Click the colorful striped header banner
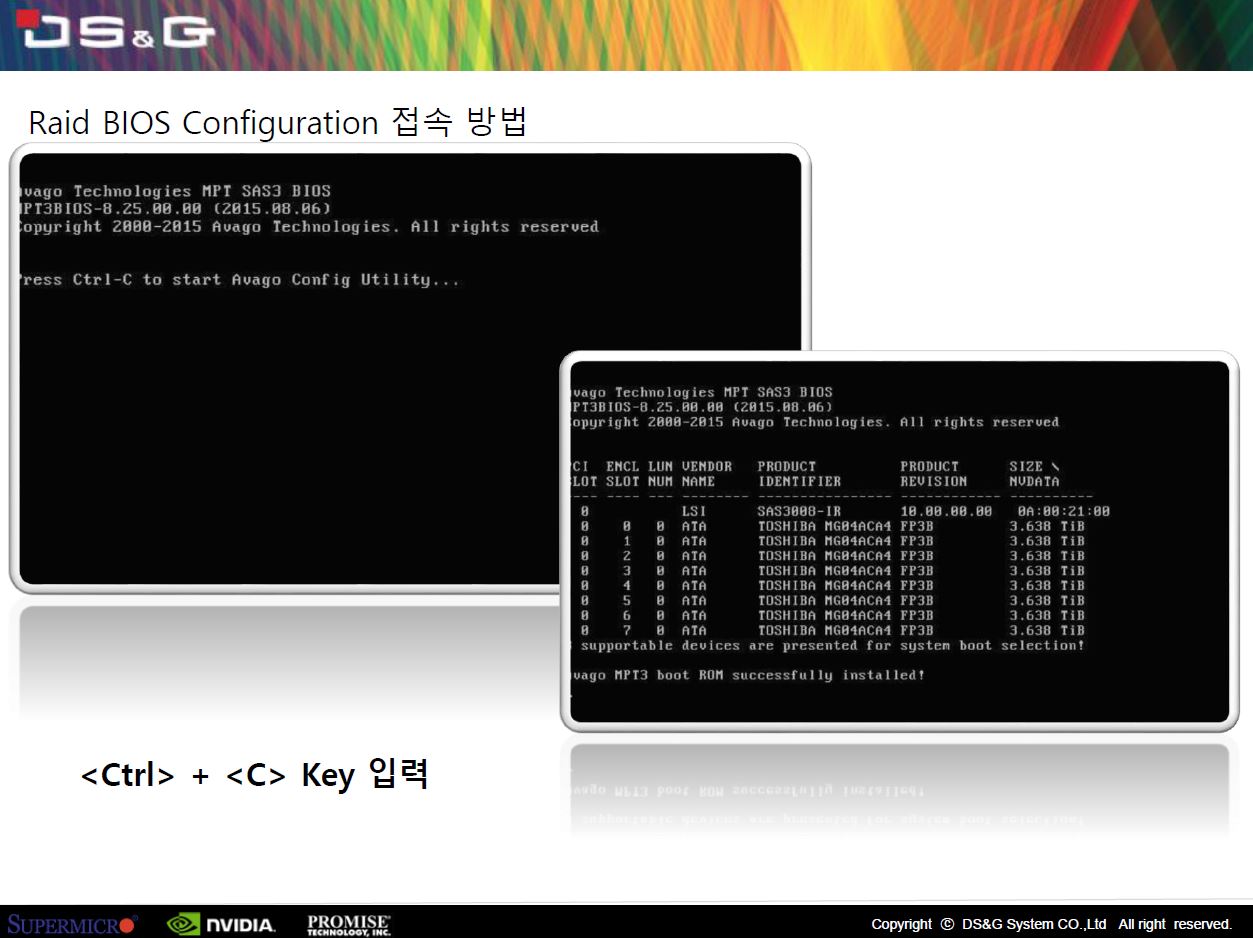The image size is (1253, 938). click(700, 35)
